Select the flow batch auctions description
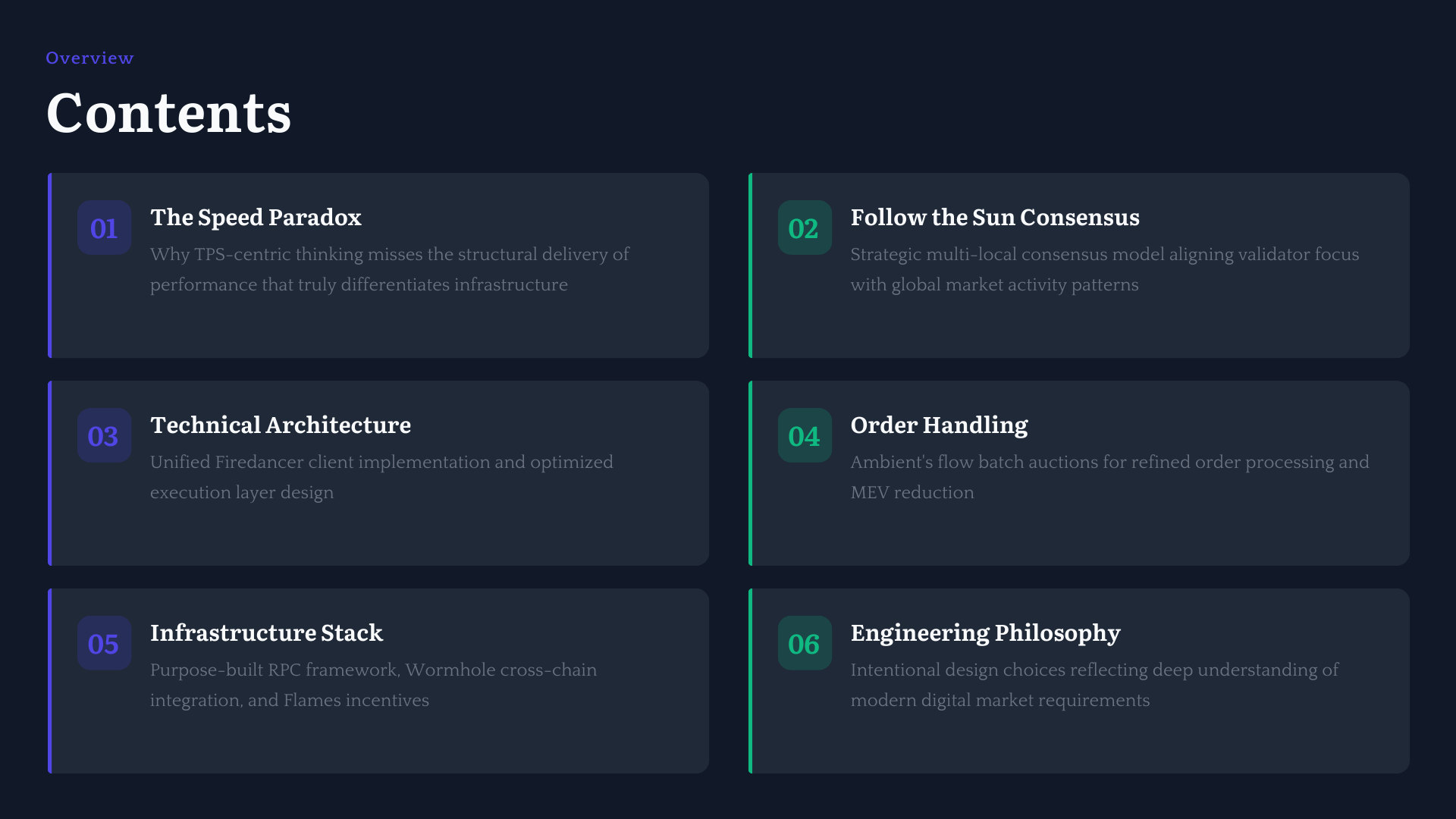Image resolution: width=1456 pixels, height=819 pixels. (1109, 477)
